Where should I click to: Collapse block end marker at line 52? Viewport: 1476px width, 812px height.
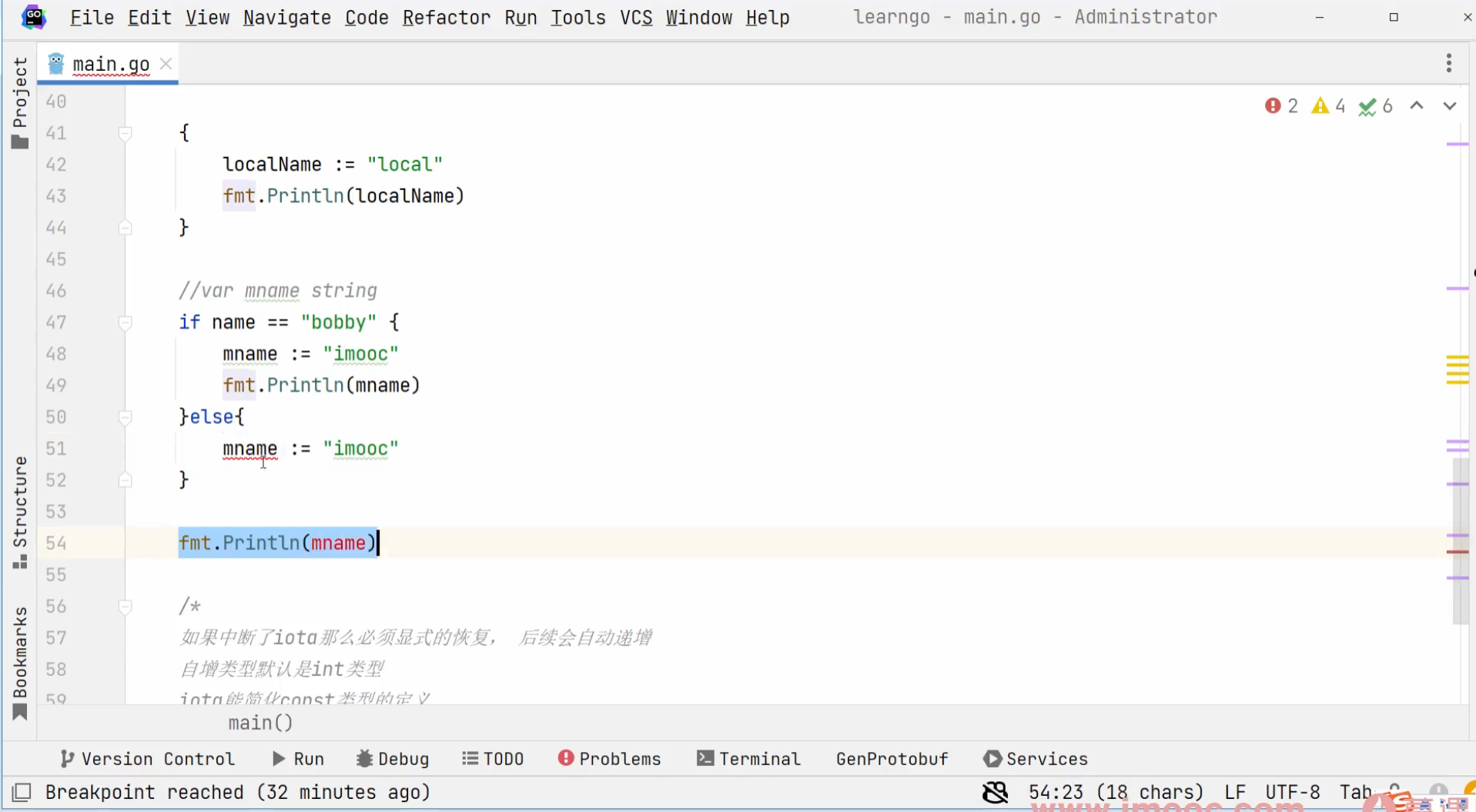(126, 480)
